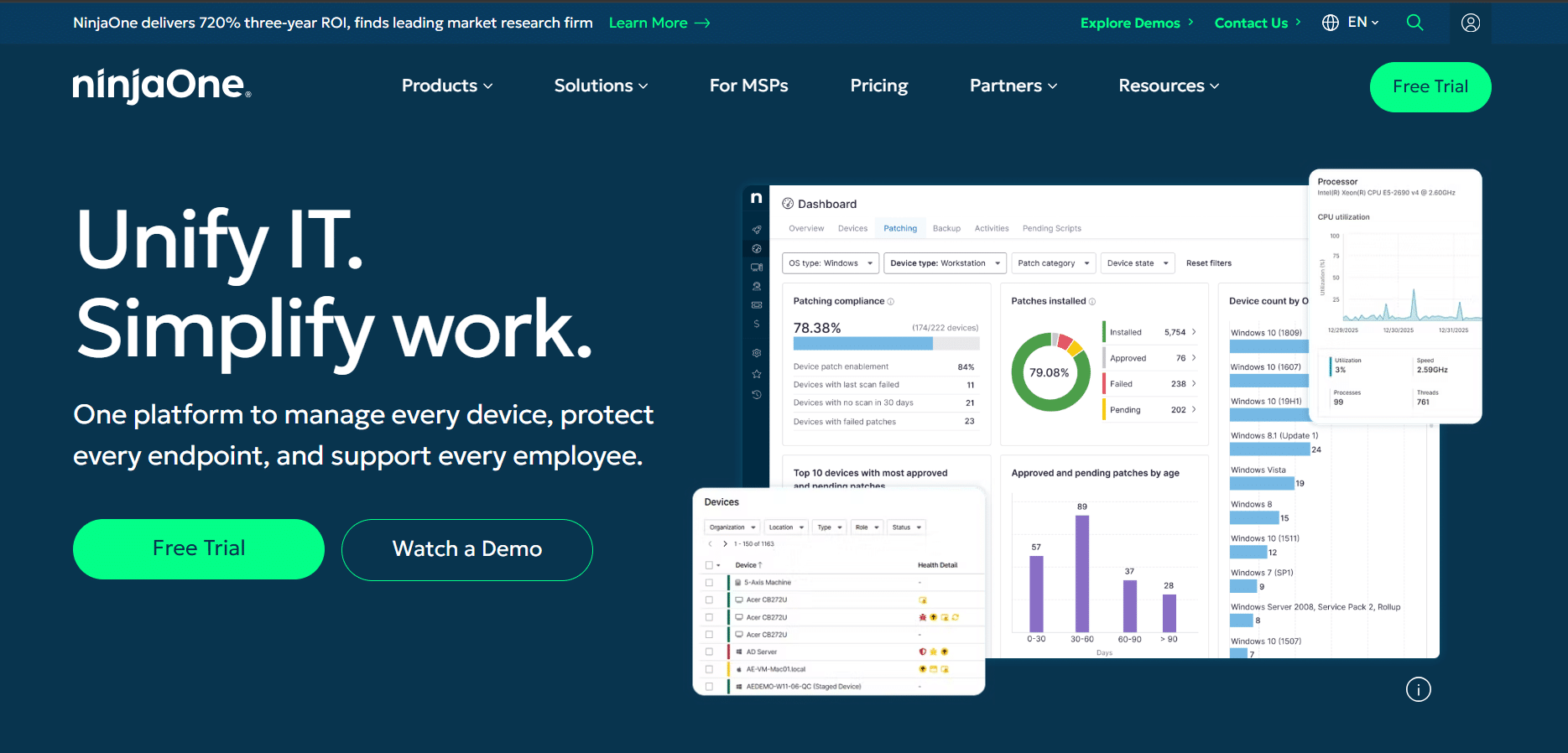Click the circled info icon below the dashboard
The height and width of the screenshot is (753, 1568).
[x=1419, y=689]
